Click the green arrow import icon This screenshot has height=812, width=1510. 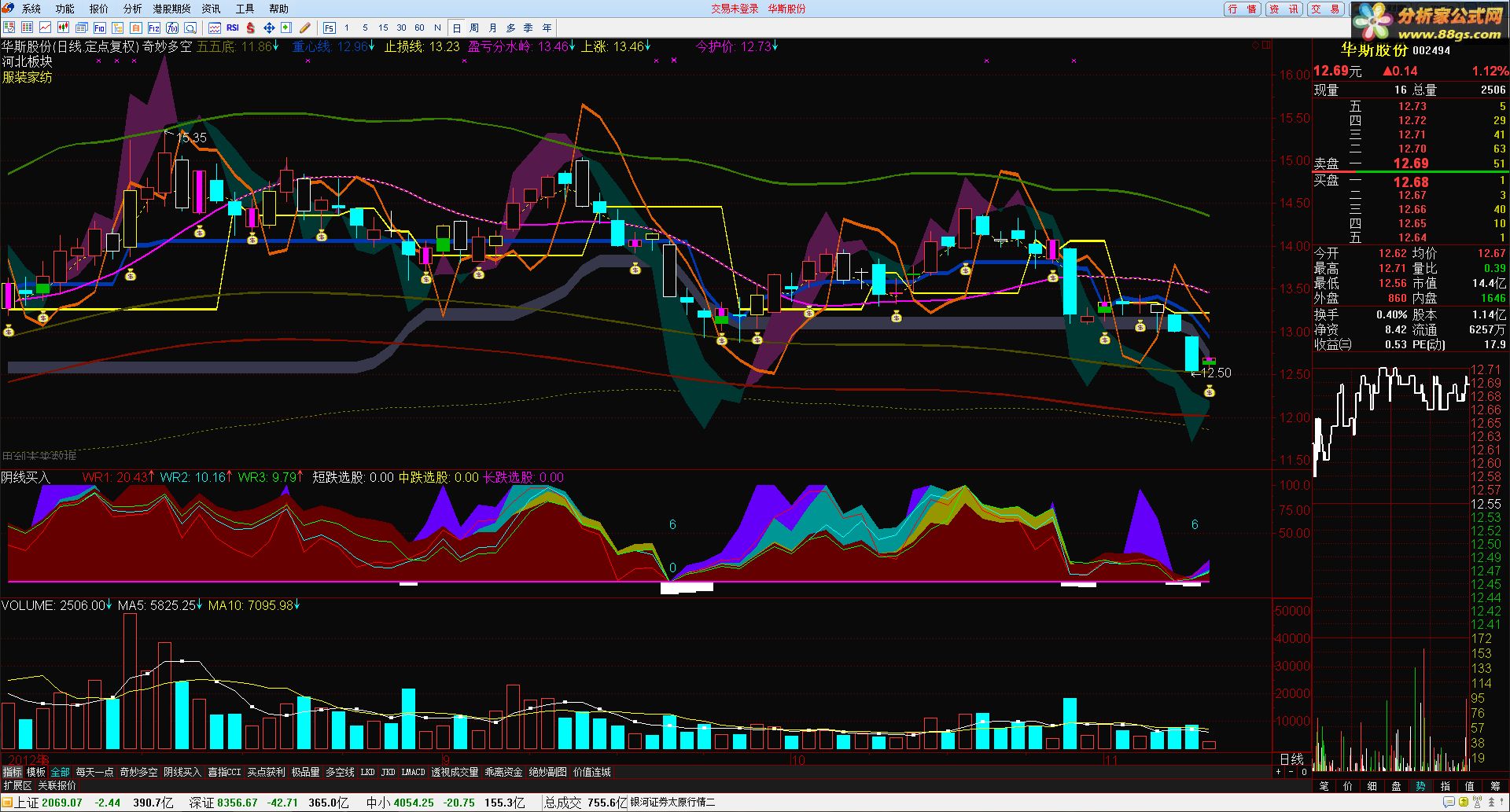(286, 28)
